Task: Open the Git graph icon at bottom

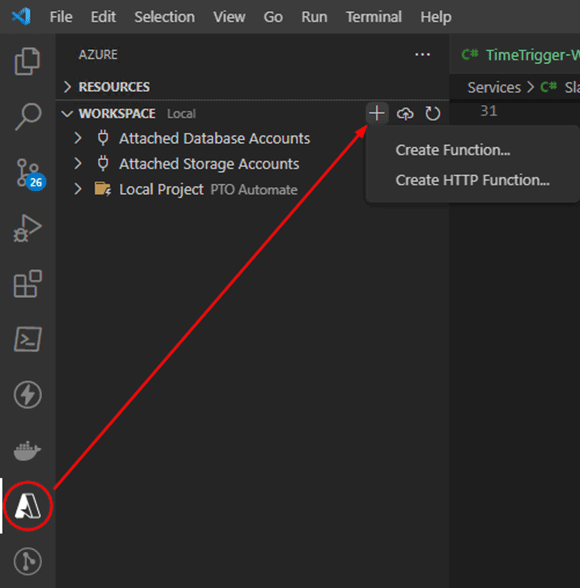Action: point(28,561)
